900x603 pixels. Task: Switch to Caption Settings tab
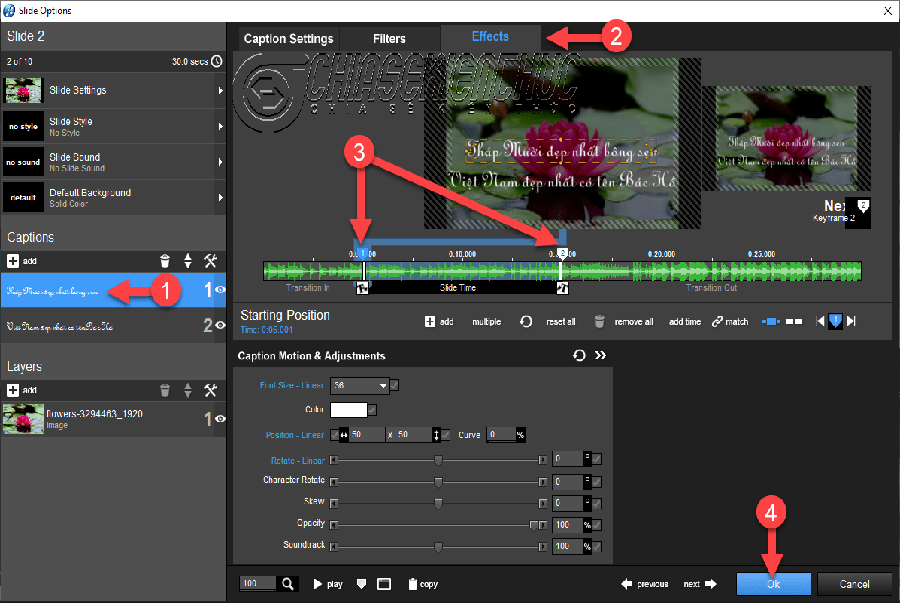pyautogui.click(x=289, y=39)
